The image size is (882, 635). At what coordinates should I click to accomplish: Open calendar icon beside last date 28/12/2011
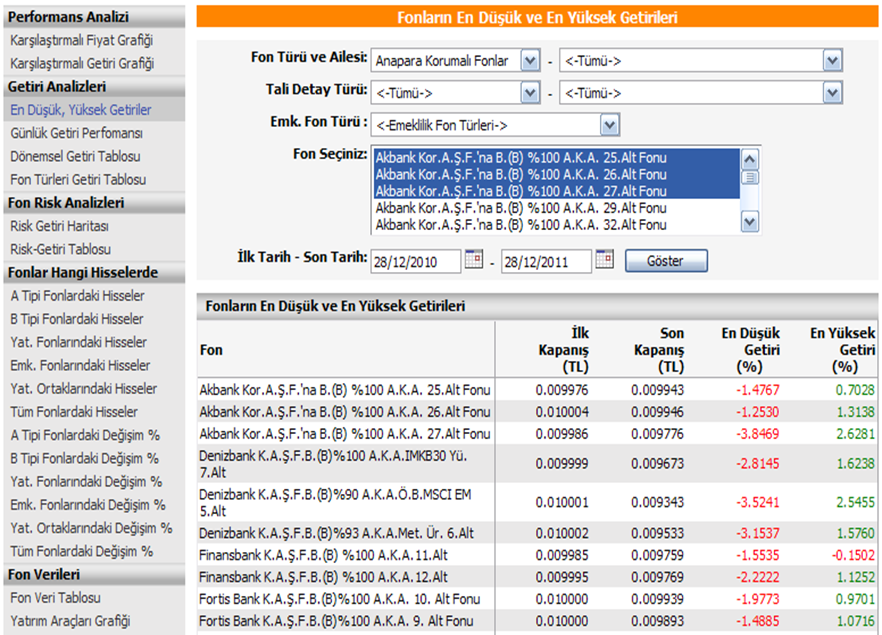pyautogui.click(x=604, y=259)
